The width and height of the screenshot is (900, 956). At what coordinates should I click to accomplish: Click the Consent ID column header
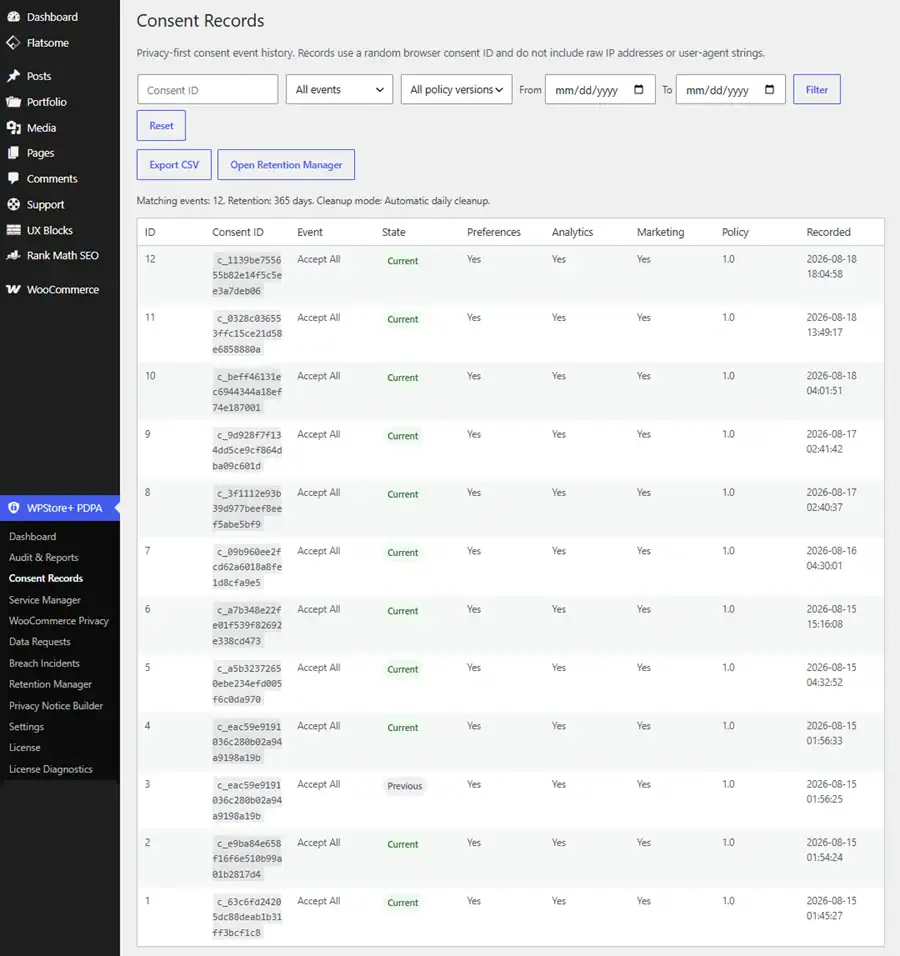[x=238, y=232]
